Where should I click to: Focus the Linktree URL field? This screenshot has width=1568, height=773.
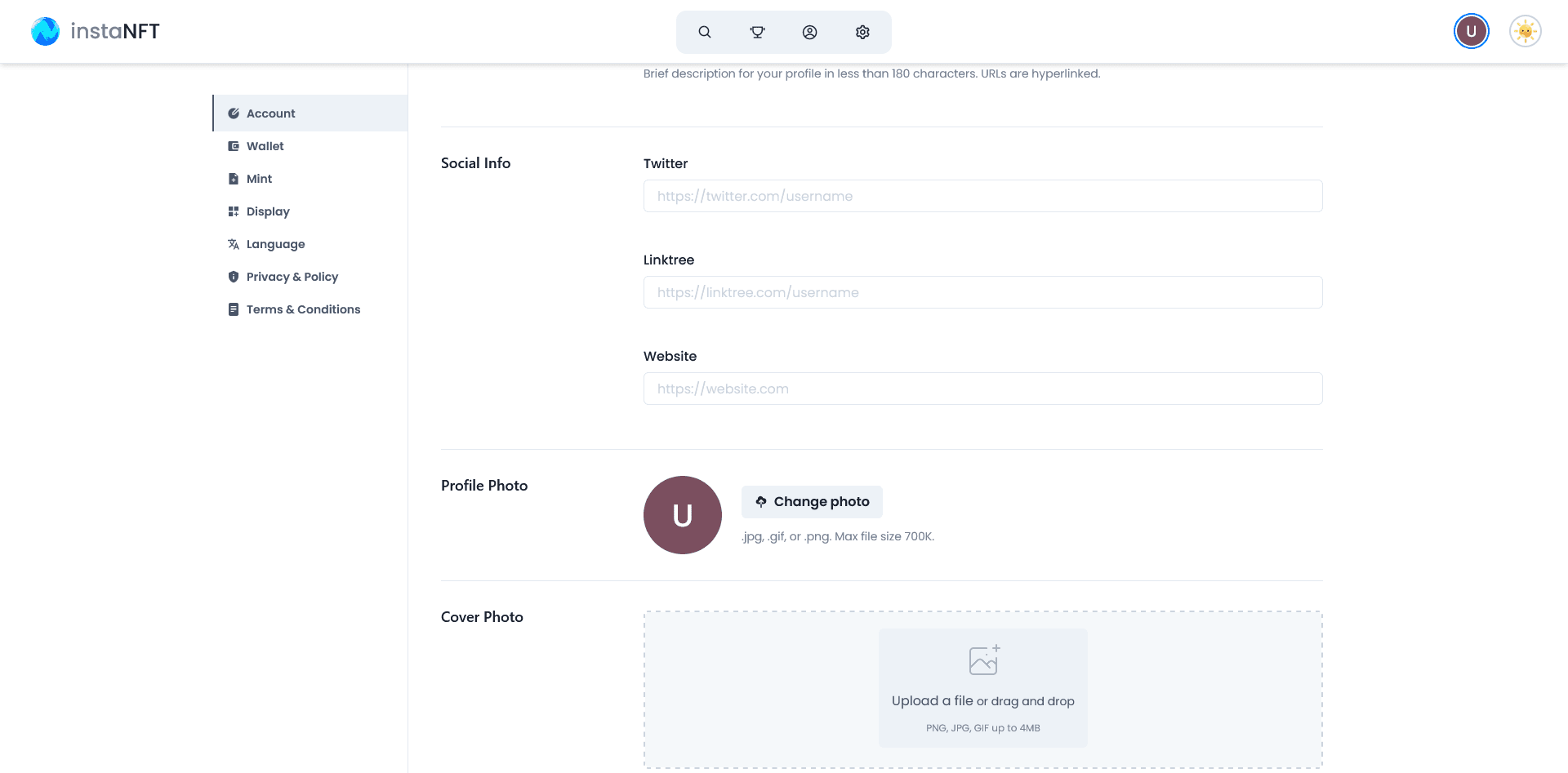point(982,292)
